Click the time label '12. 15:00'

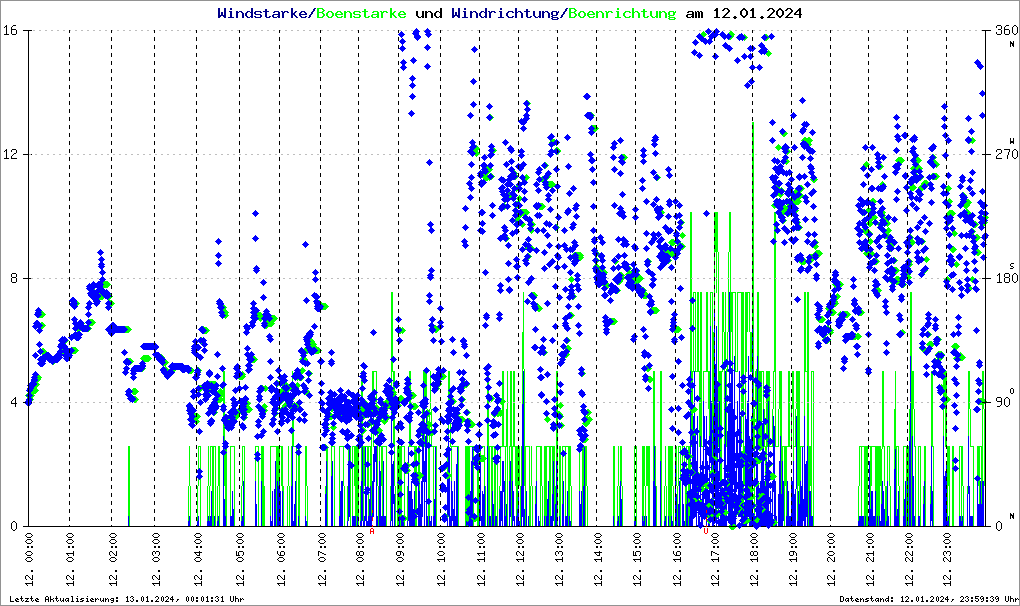pyautogui.click(x=637, y=559)
